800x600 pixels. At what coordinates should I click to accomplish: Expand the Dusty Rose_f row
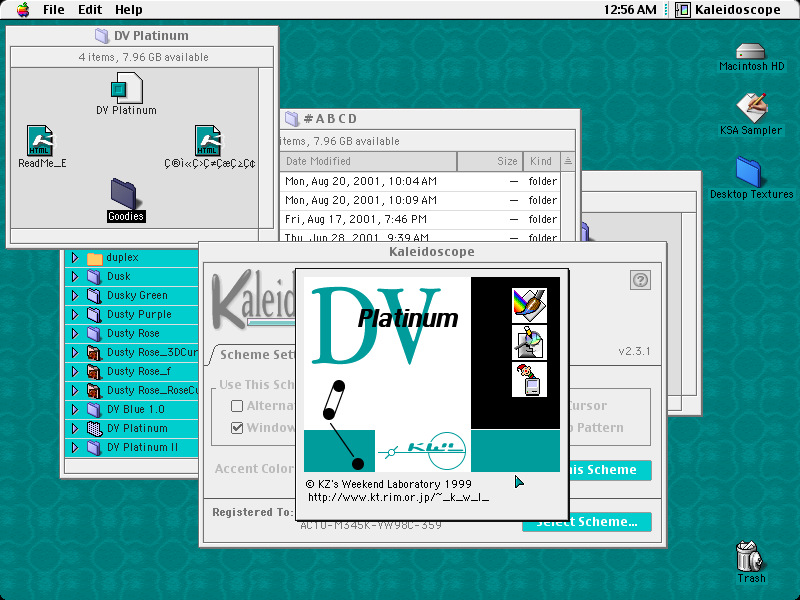click(x=75, y=371)
